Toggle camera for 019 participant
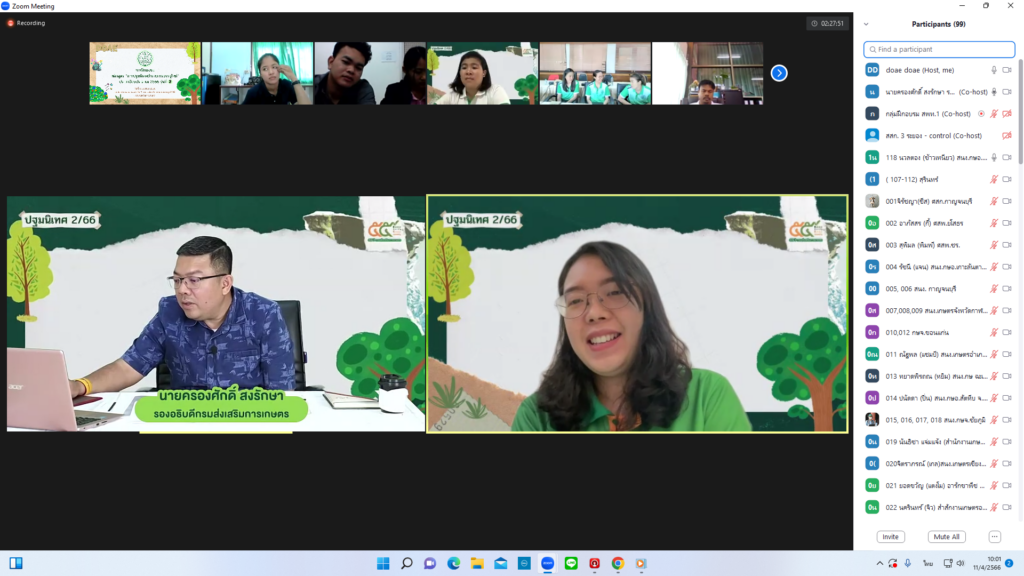This screenshot has width=1024, height=576. click(x=1007, y=441)
